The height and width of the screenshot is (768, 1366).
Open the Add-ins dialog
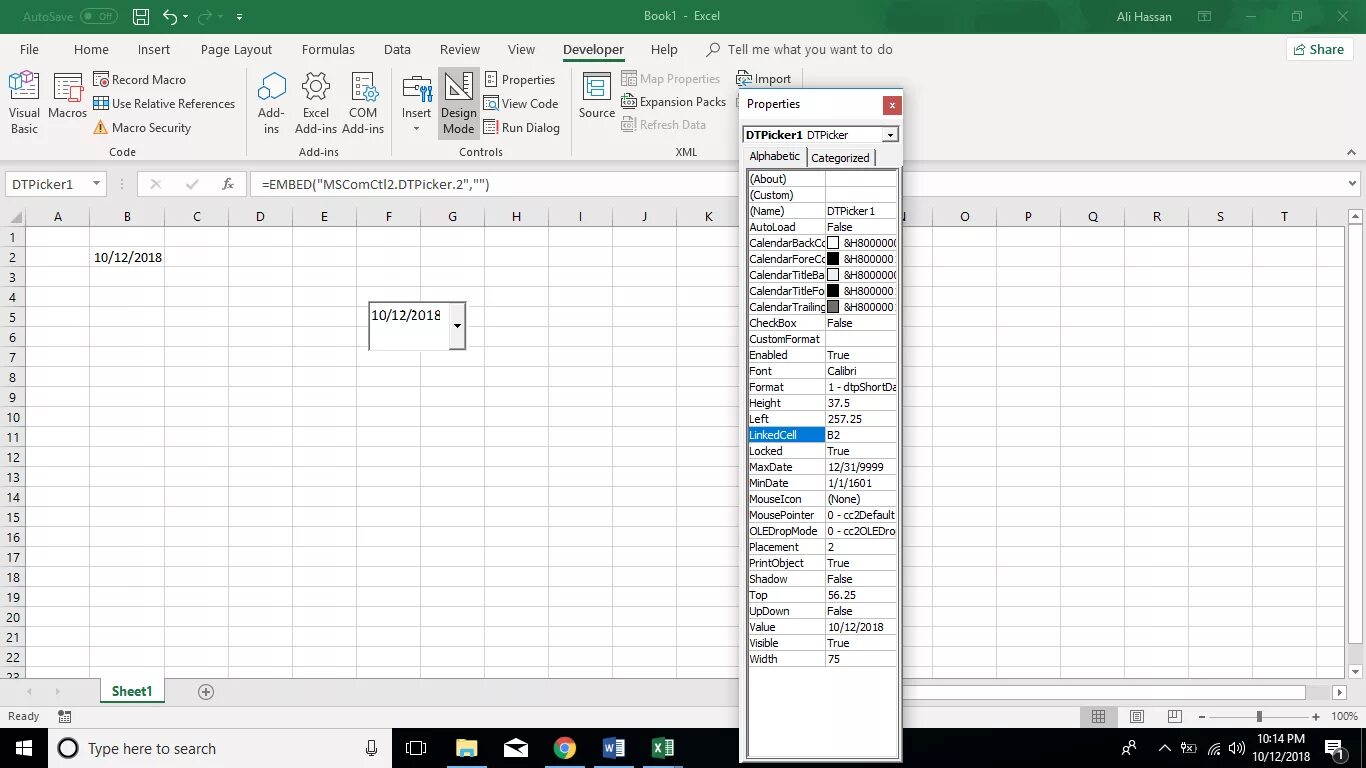click(x=271, y=103)
